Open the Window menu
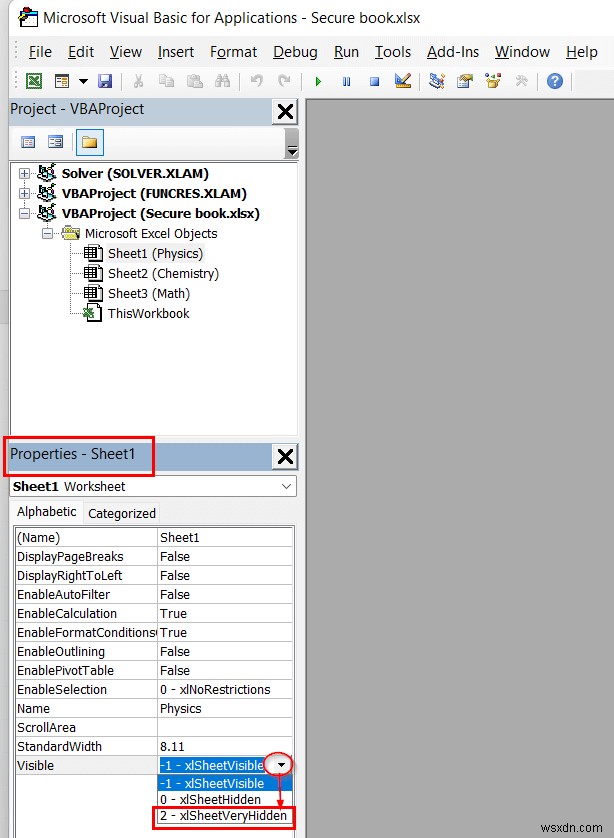 (x=522, y=52)
